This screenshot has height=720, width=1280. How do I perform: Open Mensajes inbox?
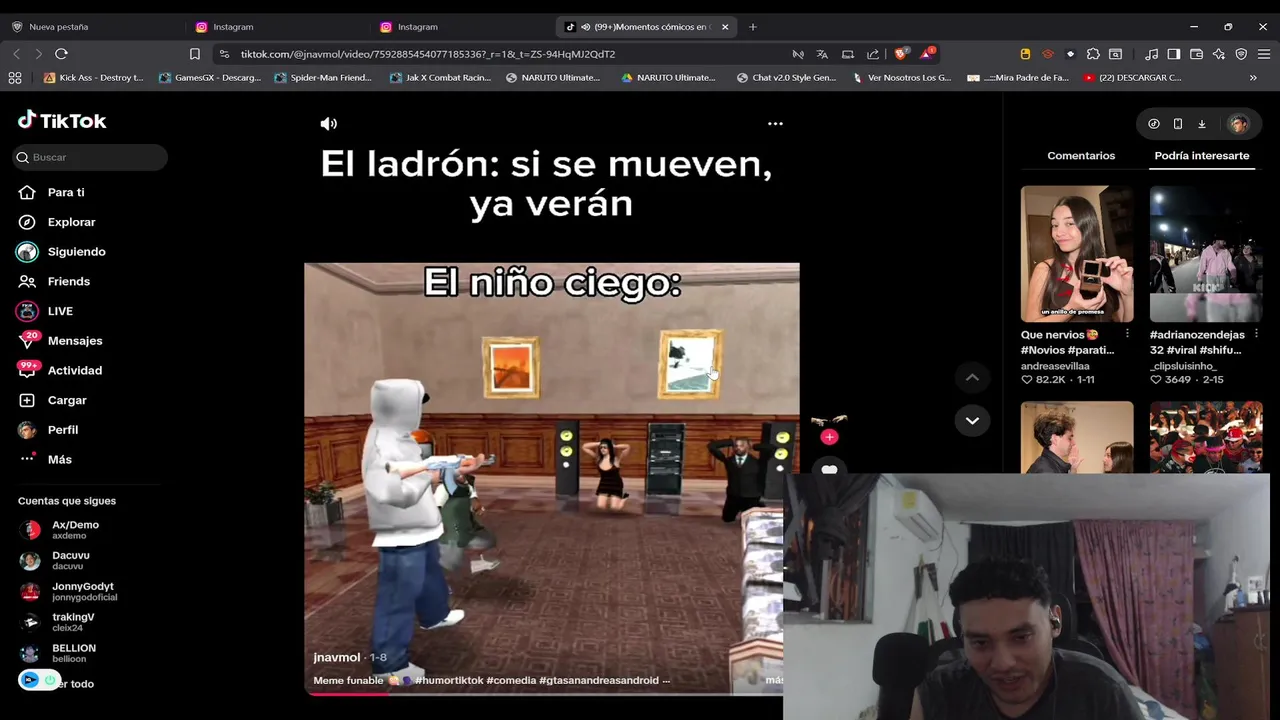coord(61,341)
